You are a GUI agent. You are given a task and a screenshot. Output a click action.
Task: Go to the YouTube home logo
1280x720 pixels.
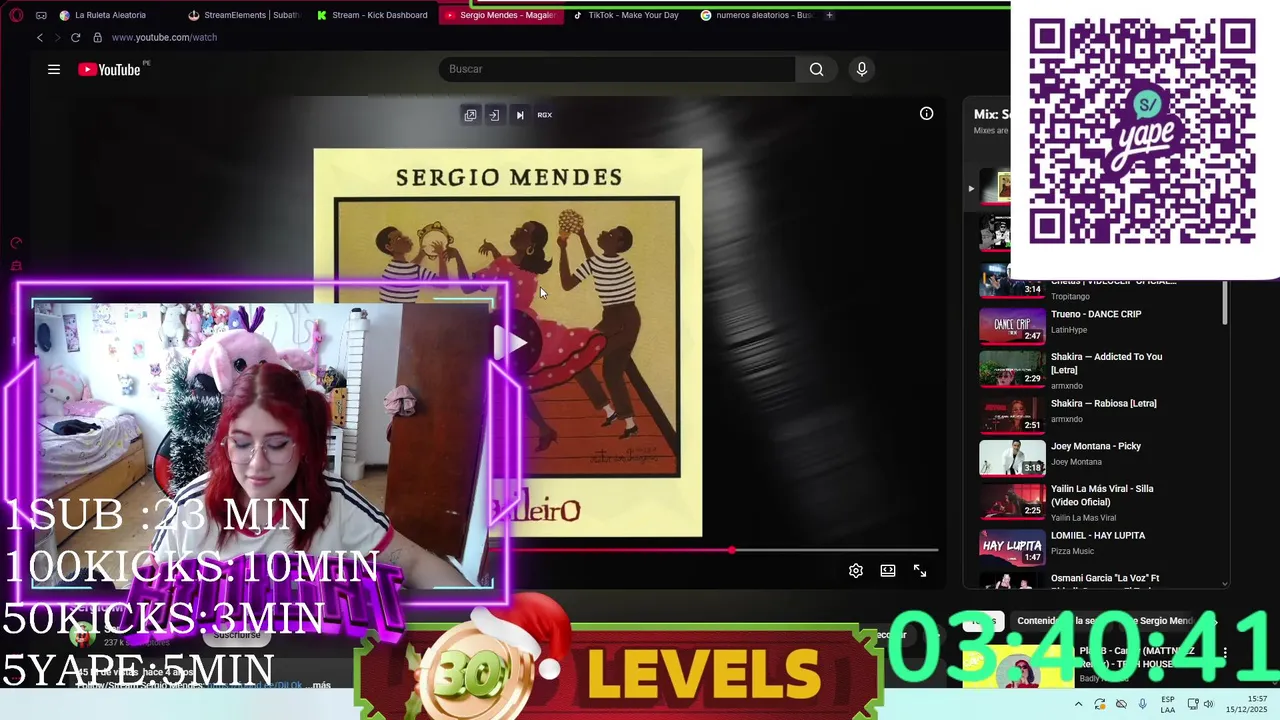[x=109, y=69]
